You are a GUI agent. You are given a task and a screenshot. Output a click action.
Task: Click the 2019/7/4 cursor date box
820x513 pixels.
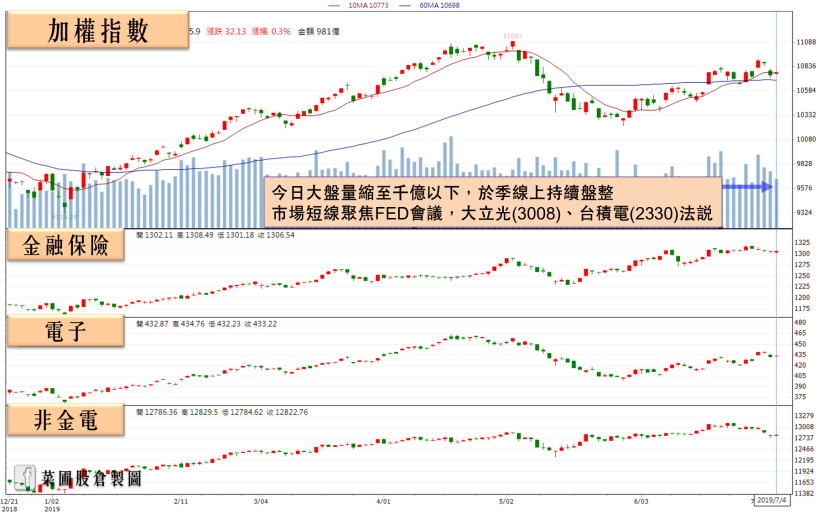[x=772, y=500]
